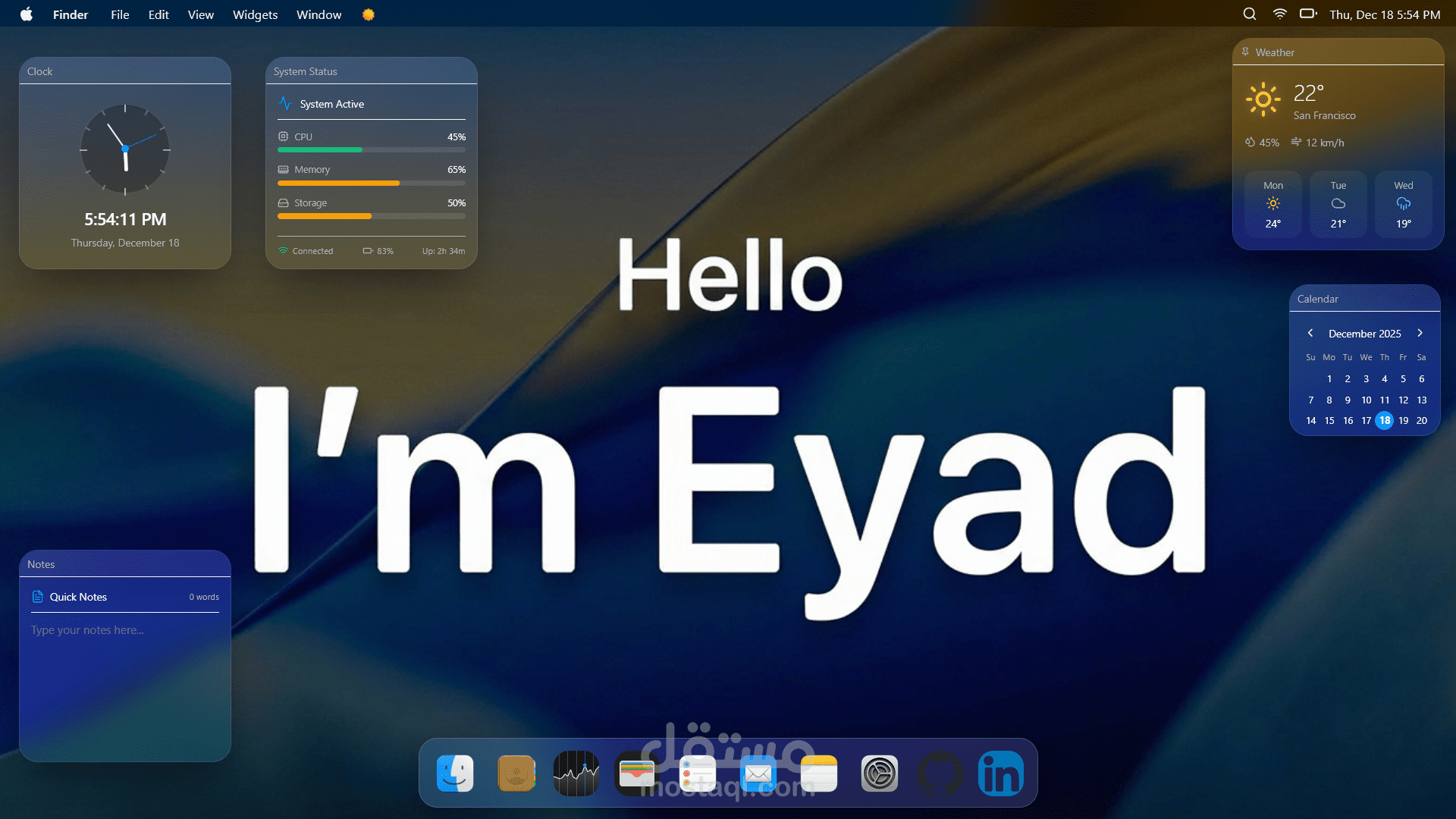Open the Stocks app icon
This screenshot has height=819, width=1456.
(x=576, y=773)
